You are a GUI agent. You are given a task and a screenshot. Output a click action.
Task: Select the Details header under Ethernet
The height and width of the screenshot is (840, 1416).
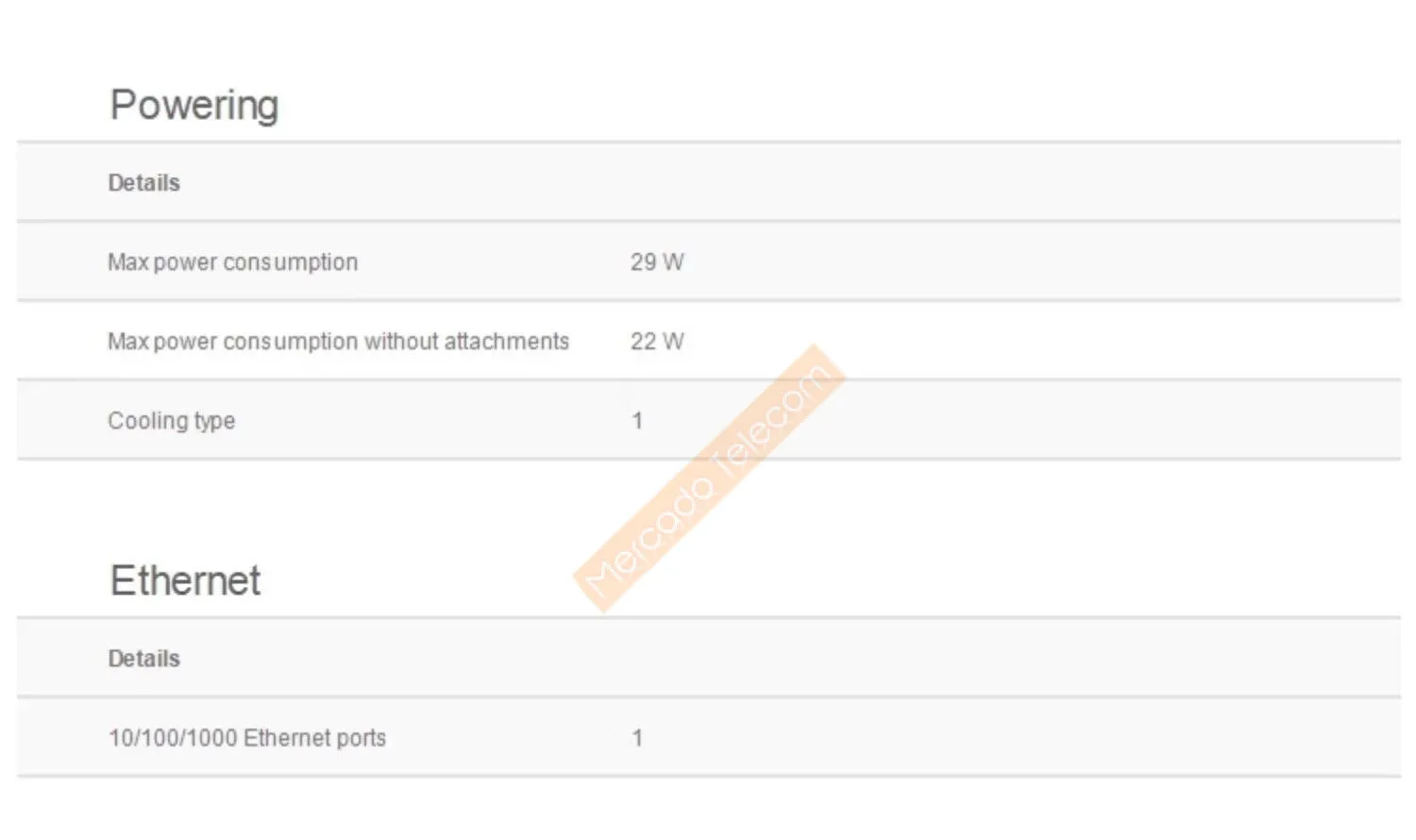tap(143, 659)
